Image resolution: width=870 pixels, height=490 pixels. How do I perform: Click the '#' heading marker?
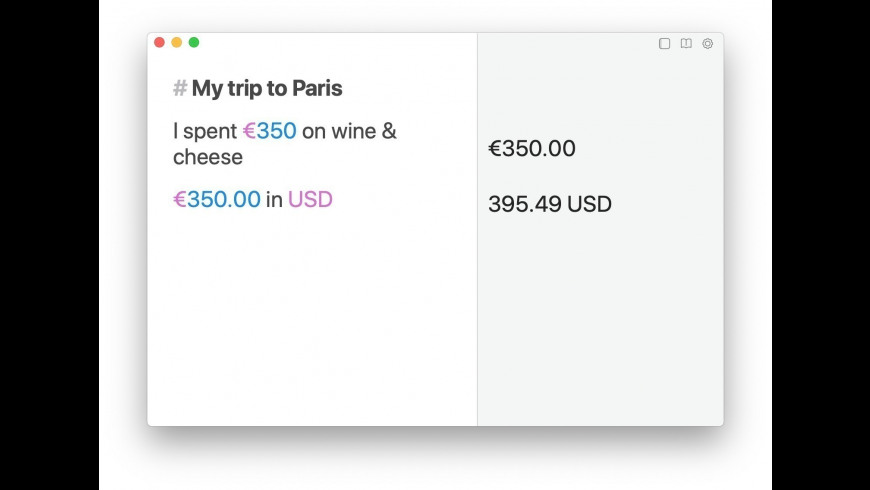click(x=180, y=89)
